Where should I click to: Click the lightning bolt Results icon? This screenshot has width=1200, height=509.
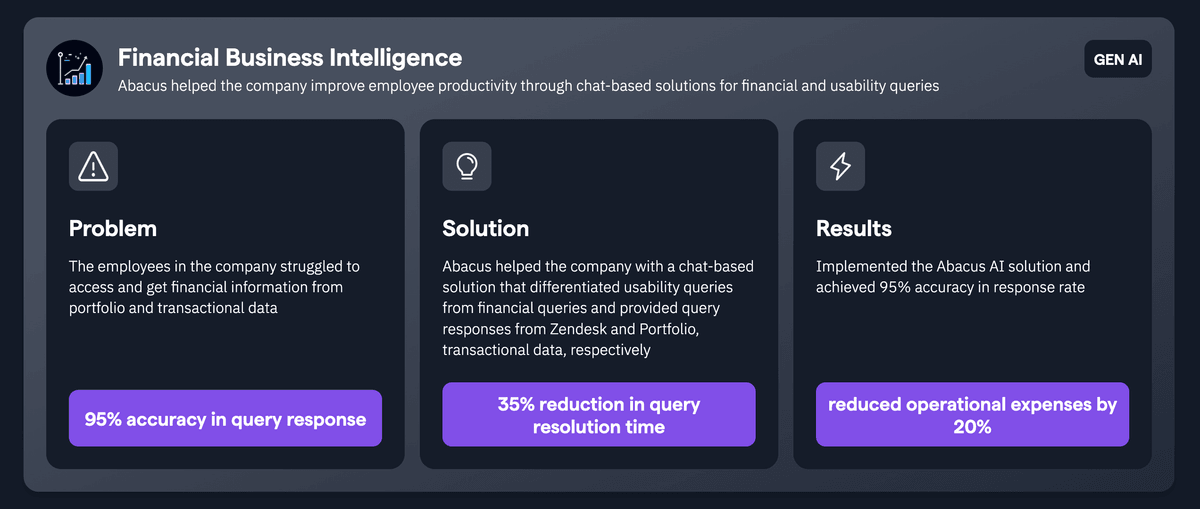841,166
